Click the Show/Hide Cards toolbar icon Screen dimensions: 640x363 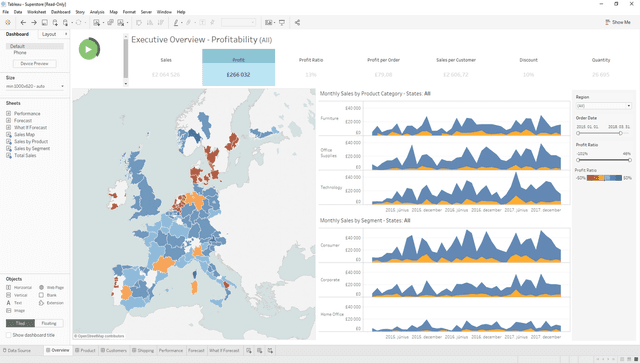pyautogui.click(x=268, y=22)
